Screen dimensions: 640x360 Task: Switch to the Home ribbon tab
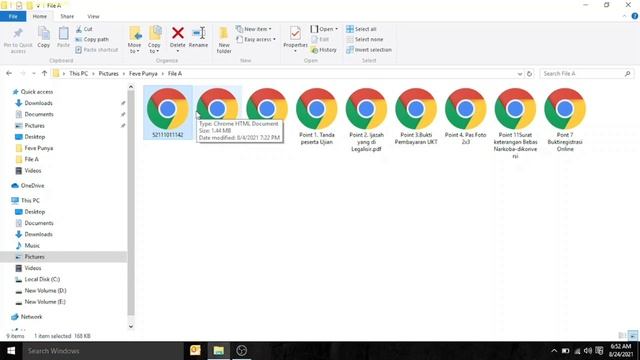(x=40, y=16)
